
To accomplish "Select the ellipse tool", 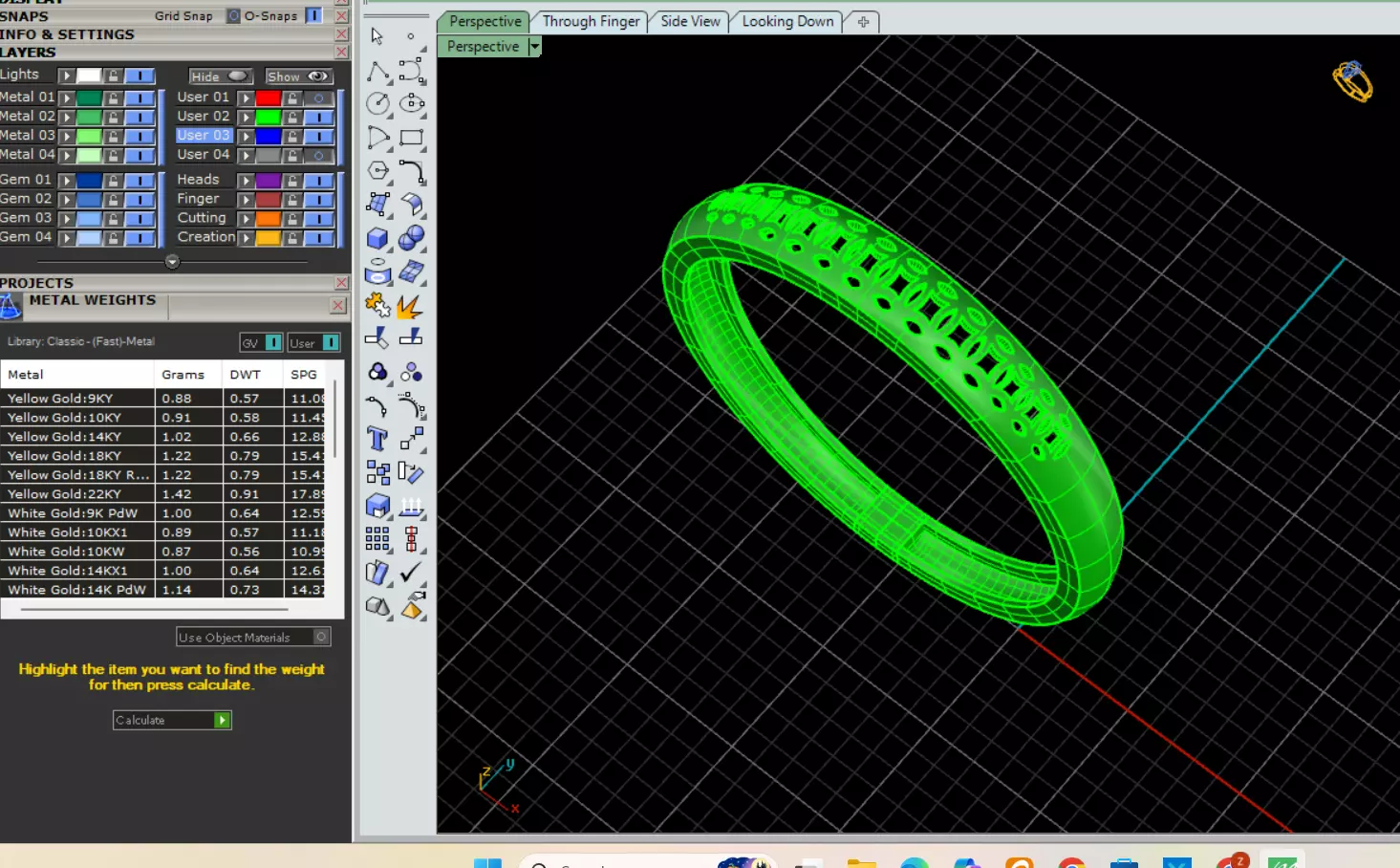I will coord(412,103).
